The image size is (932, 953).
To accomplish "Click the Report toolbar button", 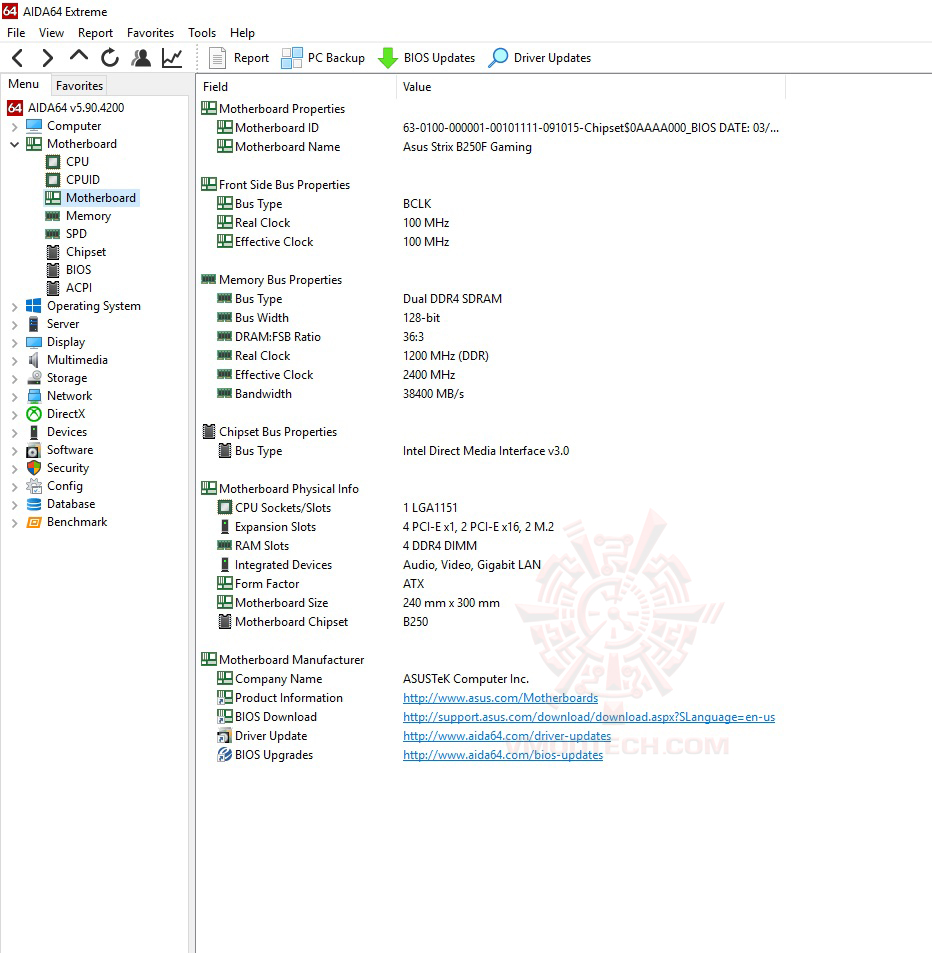I will 239,58.
